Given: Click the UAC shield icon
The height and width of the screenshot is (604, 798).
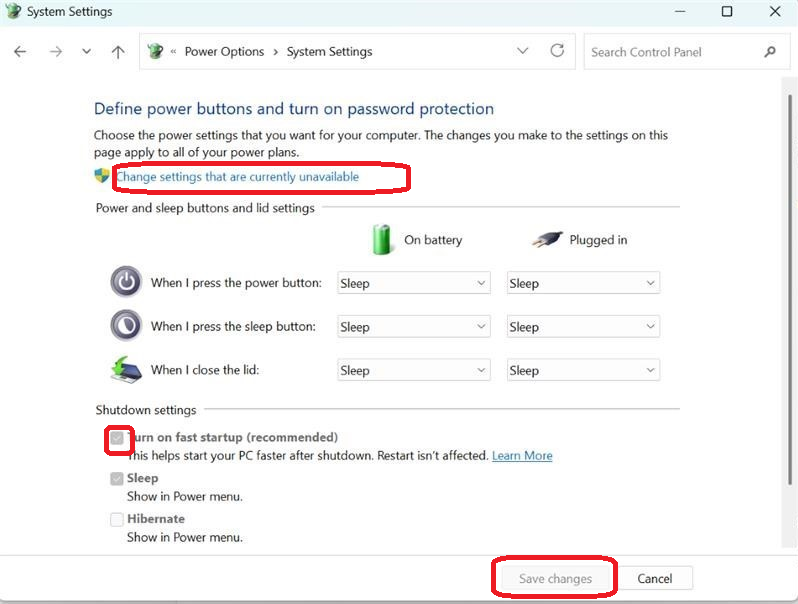Looking at the screenshot, I should tap(102, 176).
